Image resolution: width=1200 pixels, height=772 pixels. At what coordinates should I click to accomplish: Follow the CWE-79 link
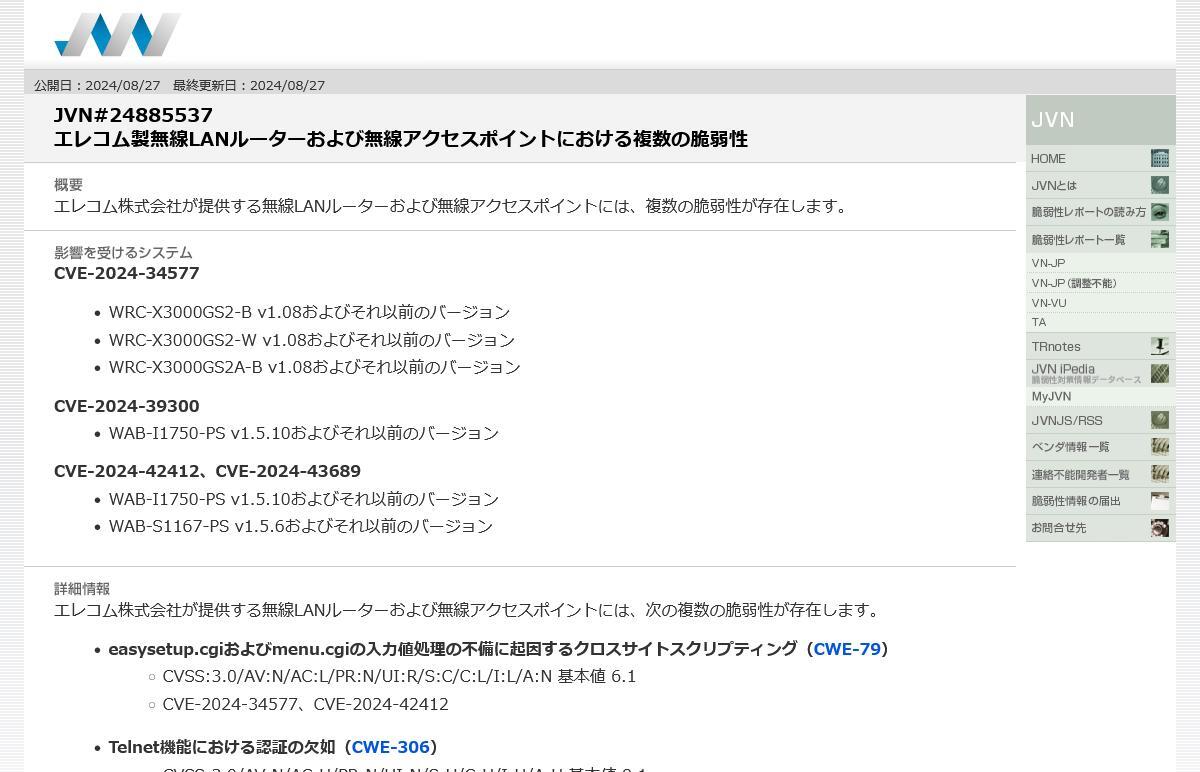(x=847, y=649)
